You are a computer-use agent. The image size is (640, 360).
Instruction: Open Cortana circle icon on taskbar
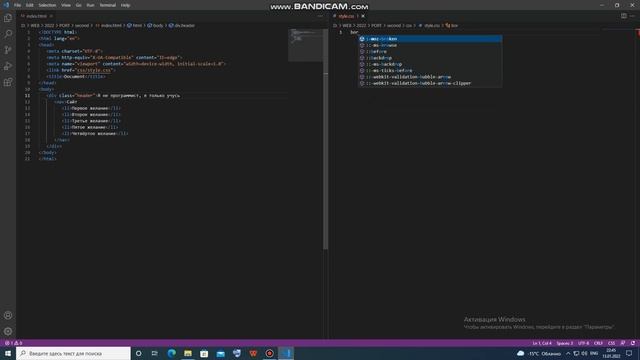pos(138,353)
